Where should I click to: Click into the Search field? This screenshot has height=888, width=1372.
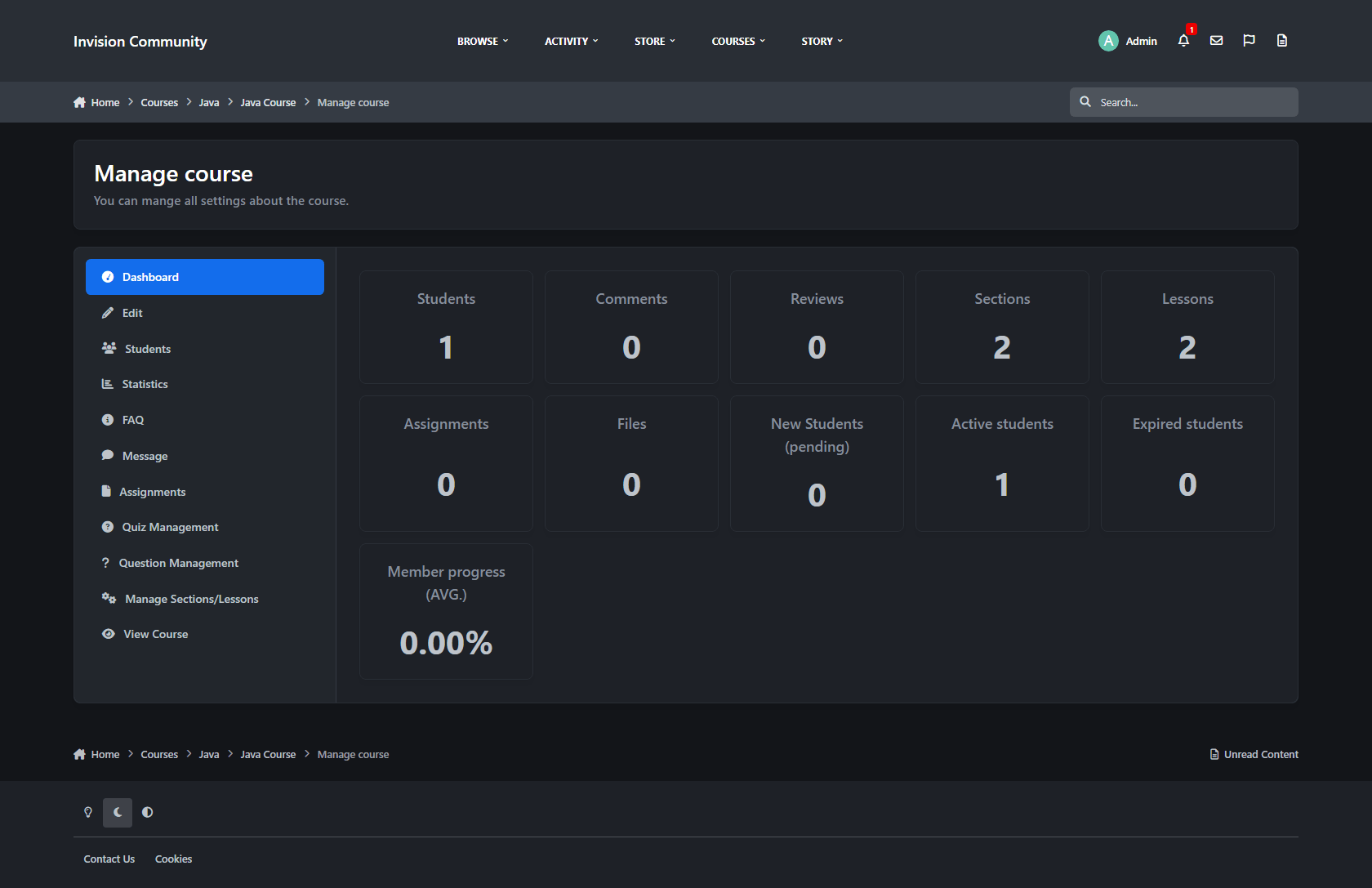(1184, 102)
